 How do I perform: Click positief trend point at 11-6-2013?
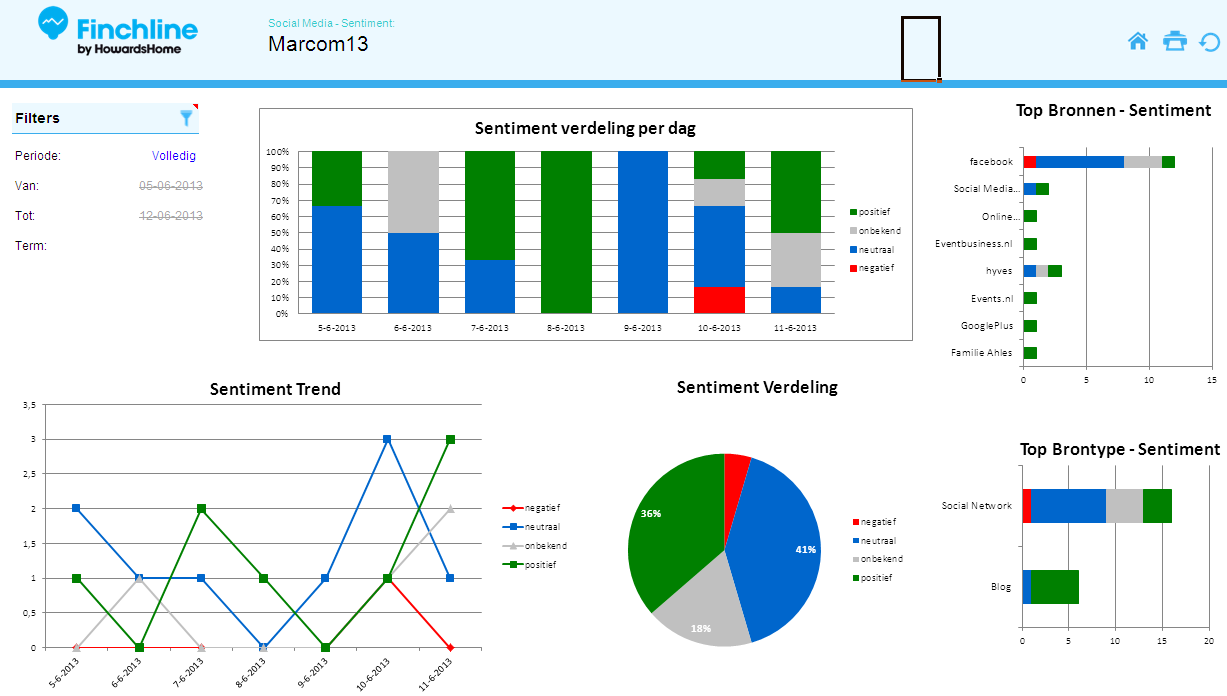pos(450,439)
